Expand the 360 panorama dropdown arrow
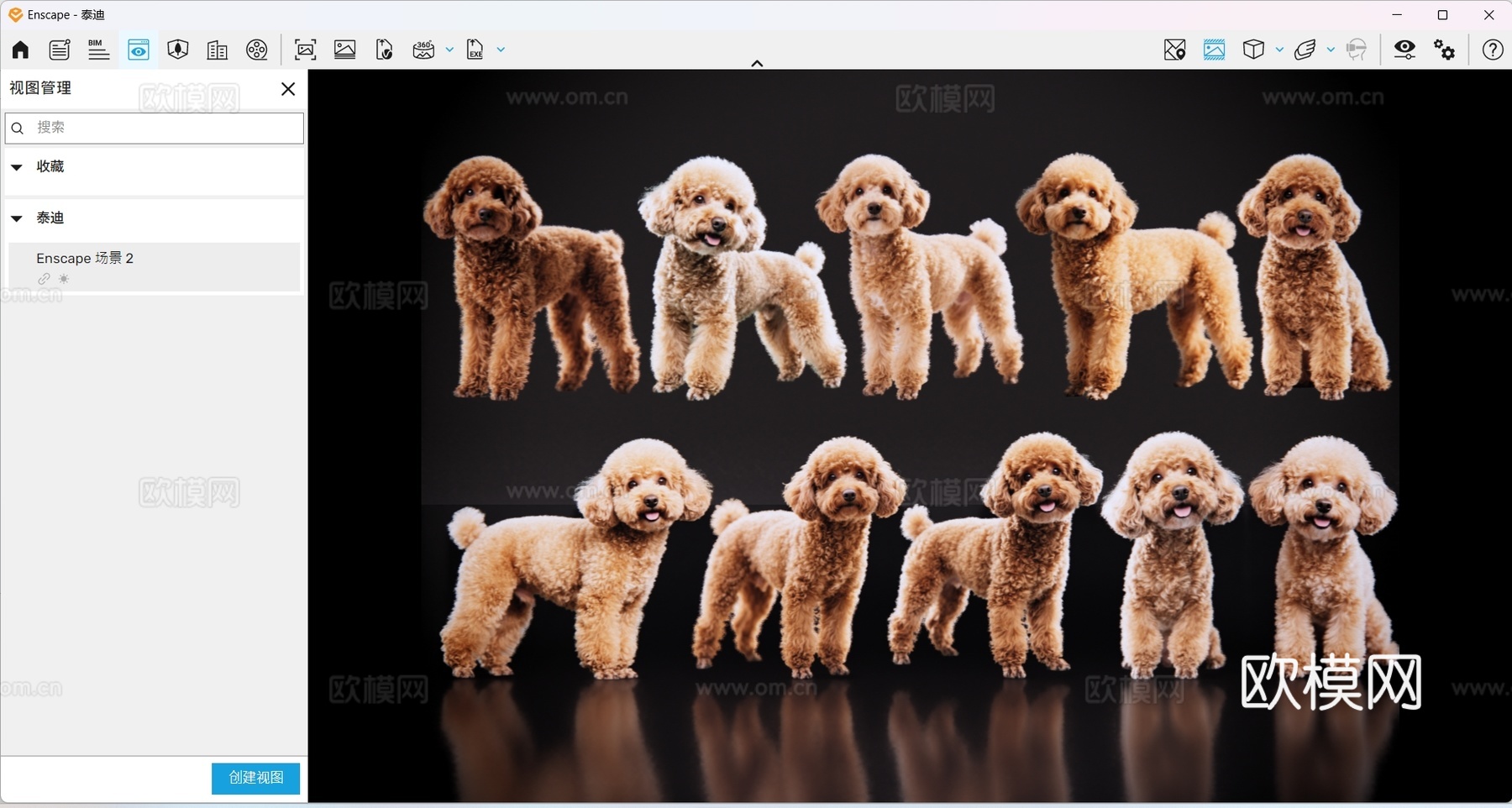The image size is (1512, 808). point(449,50)
